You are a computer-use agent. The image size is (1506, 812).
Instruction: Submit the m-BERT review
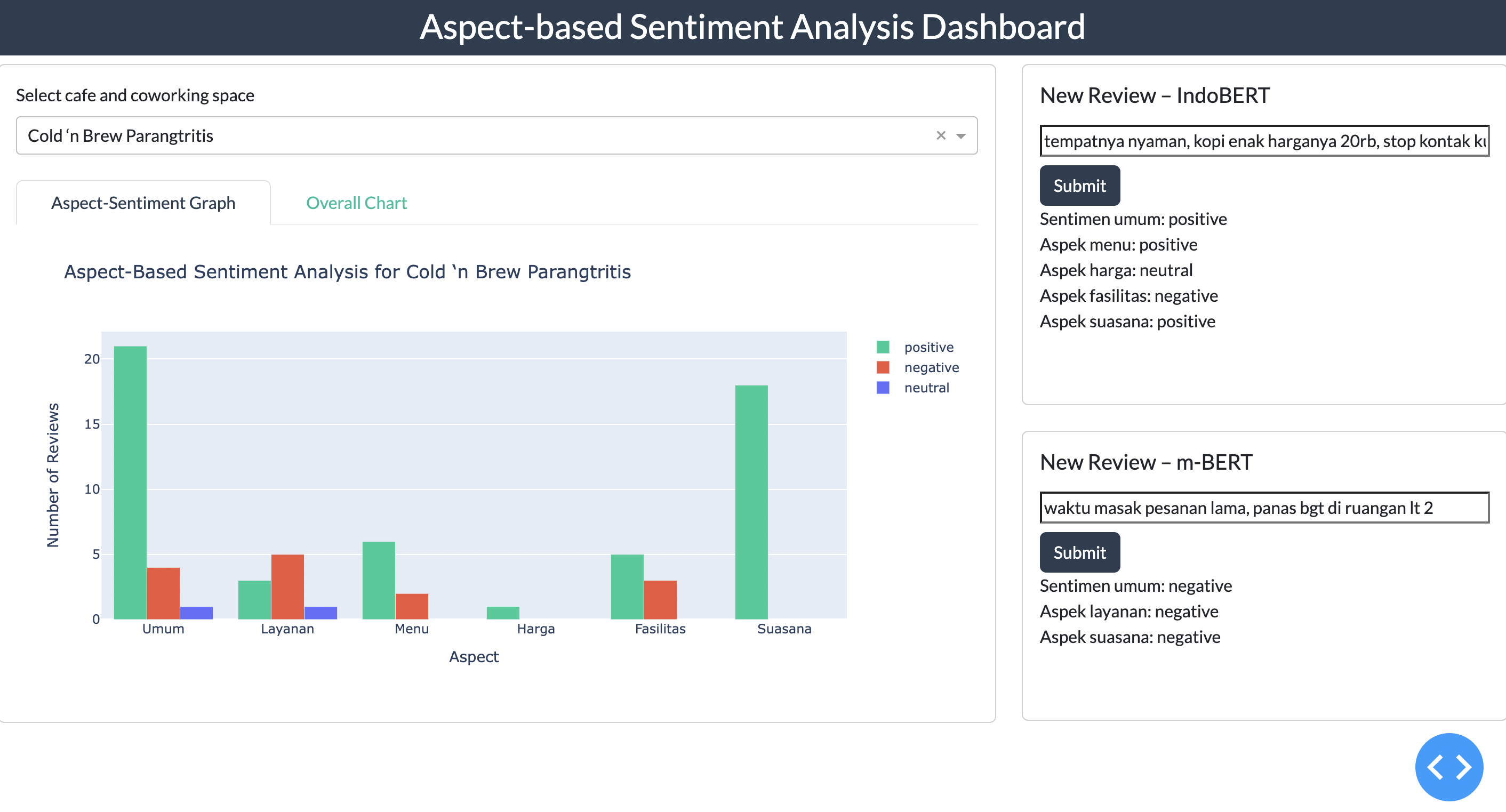tap(1079, 552)
